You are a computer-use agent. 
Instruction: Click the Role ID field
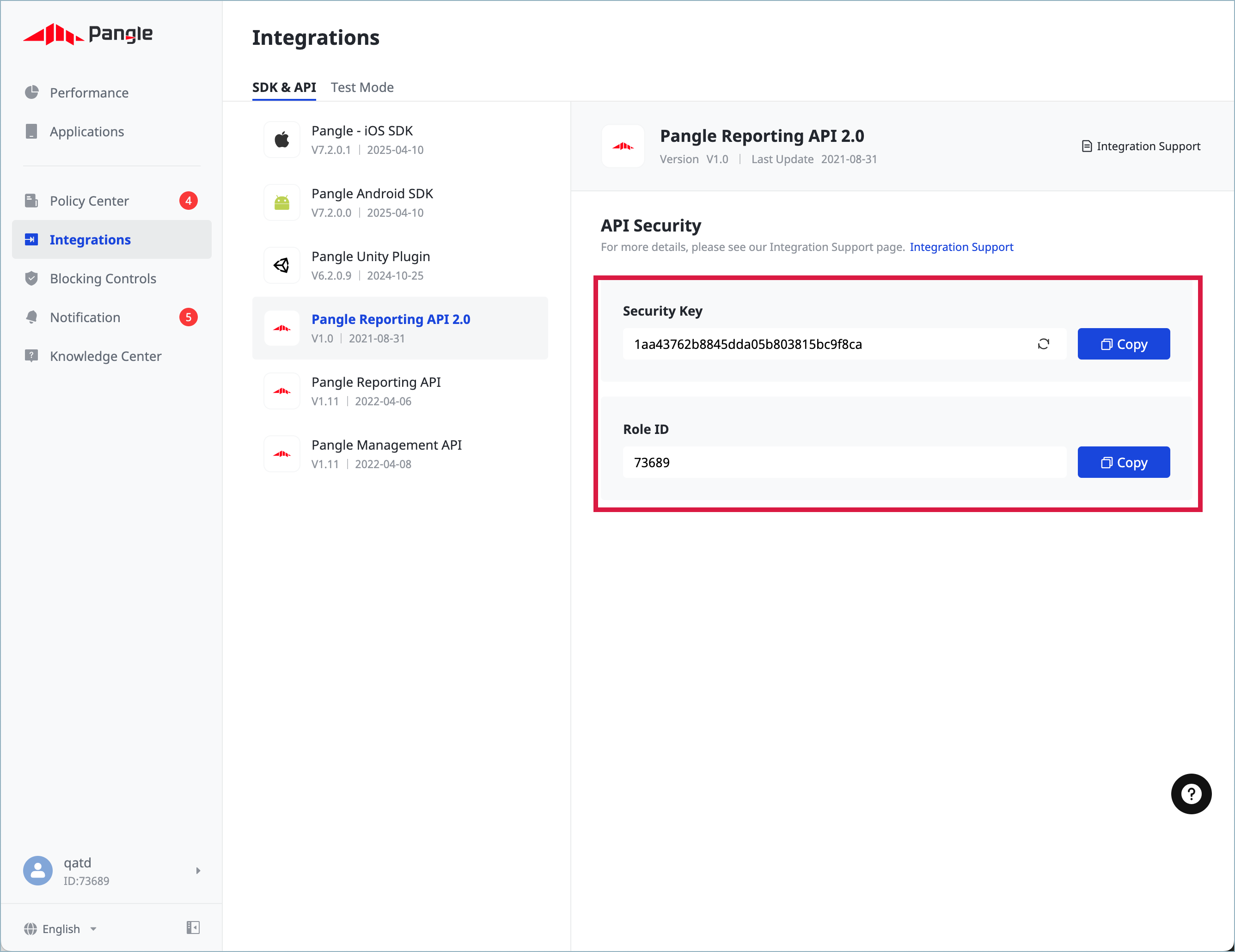point(845,463)
